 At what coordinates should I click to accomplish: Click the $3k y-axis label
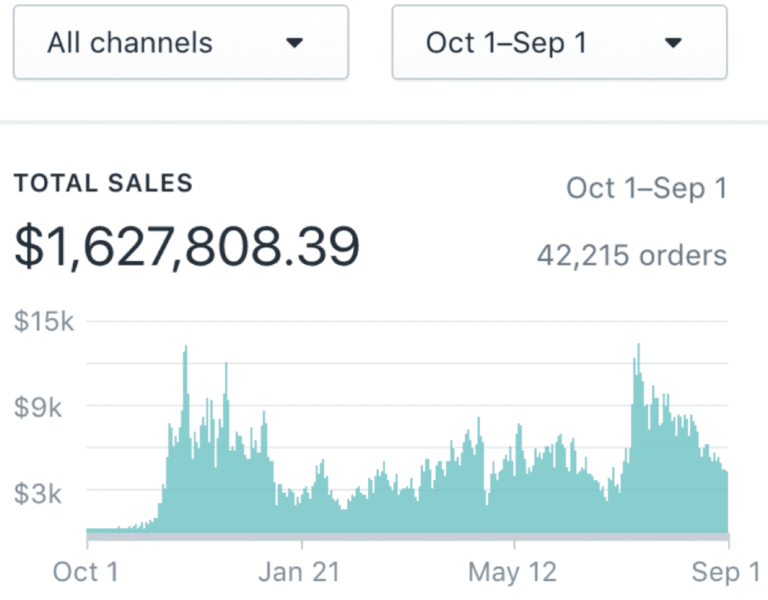point(38,493)
